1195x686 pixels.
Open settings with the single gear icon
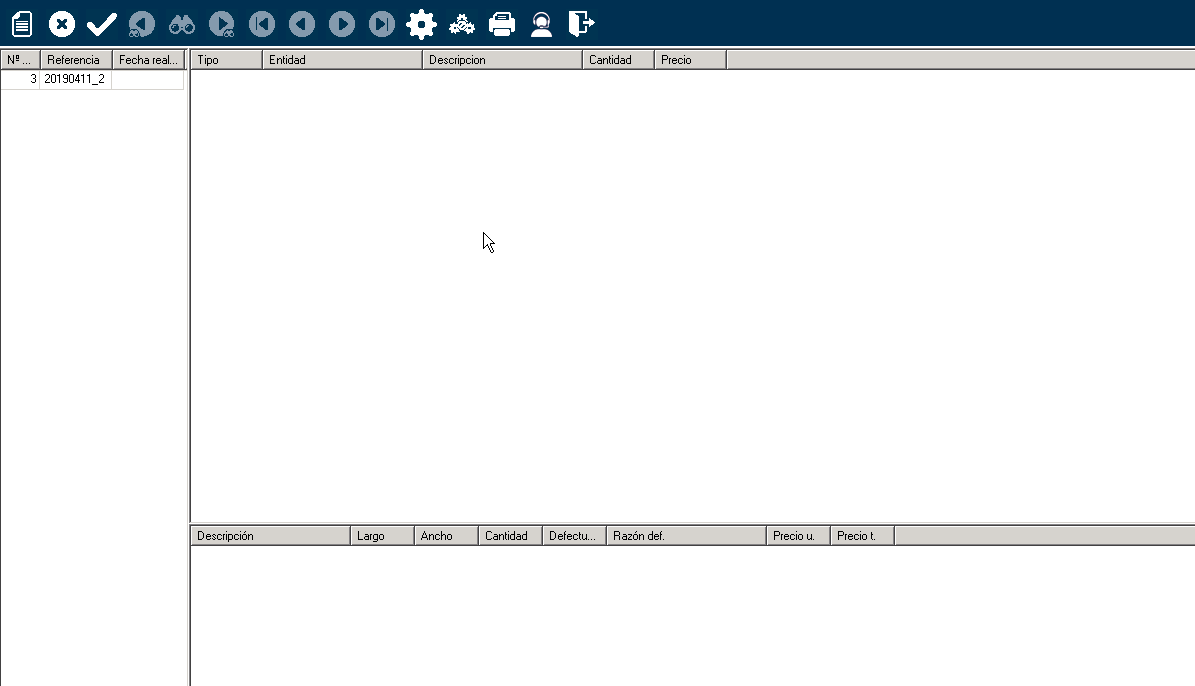tap(422, 24)
